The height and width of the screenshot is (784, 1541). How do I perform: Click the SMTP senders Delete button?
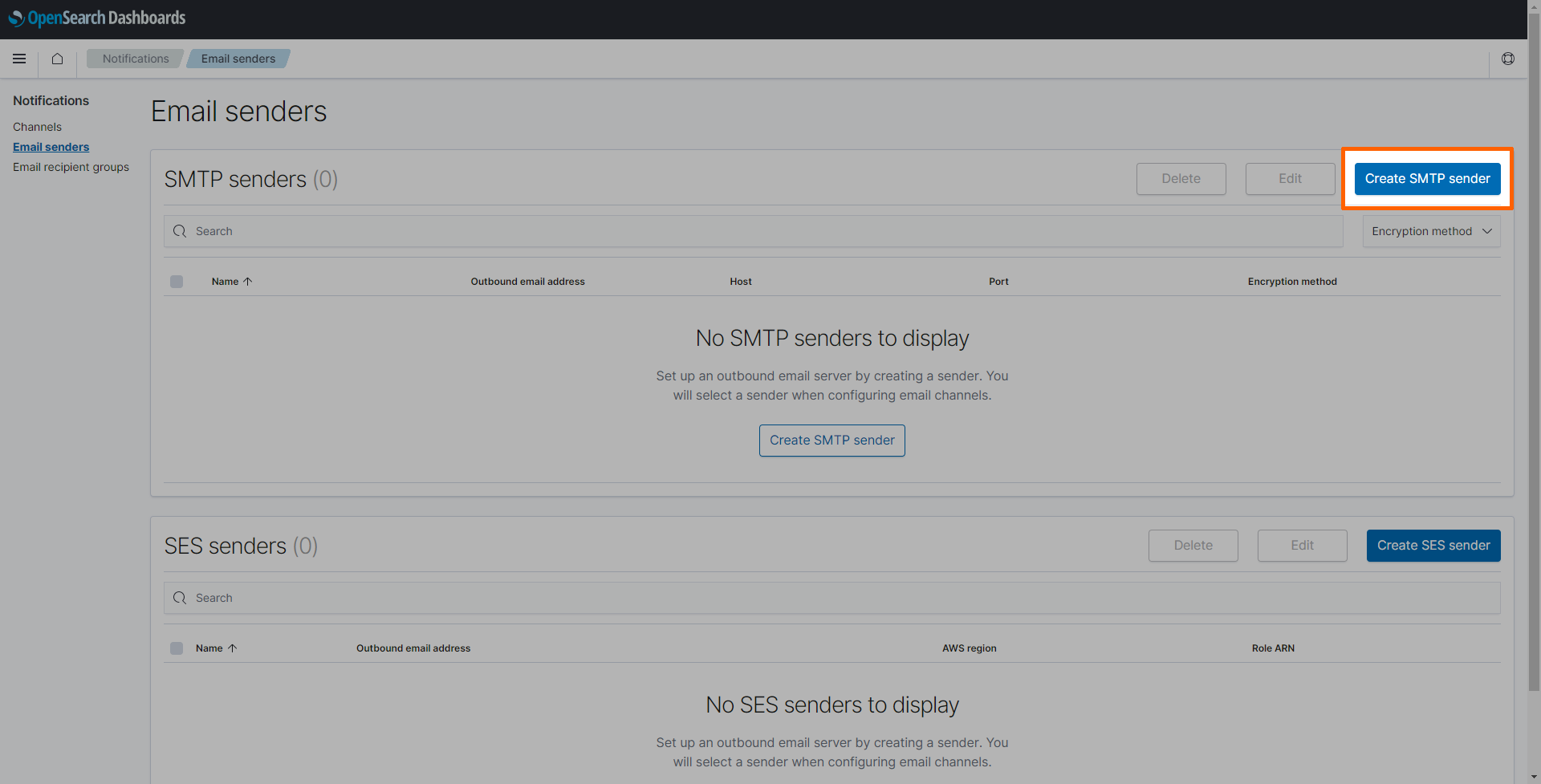click(x=1181, y=179)
